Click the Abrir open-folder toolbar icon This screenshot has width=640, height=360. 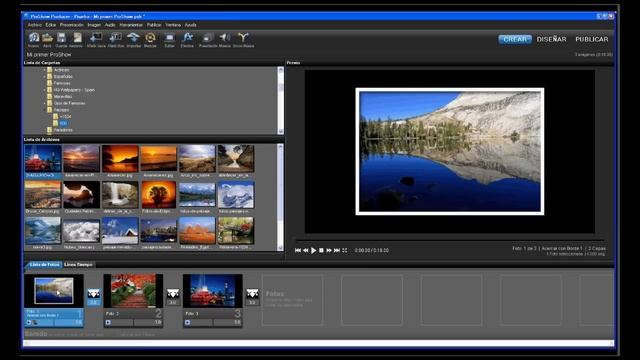coord(47,38)
